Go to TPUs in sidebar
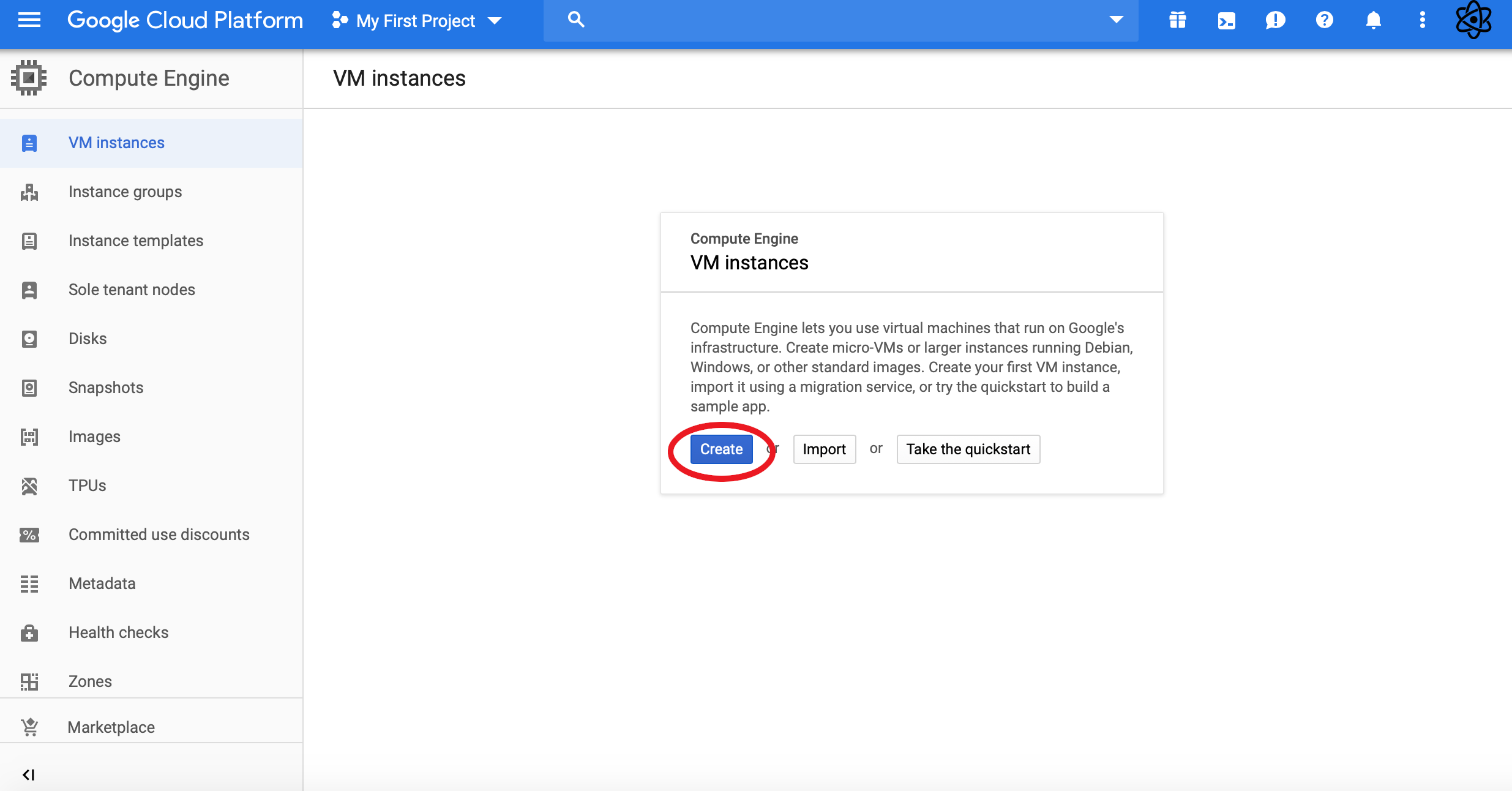1512x791 pixels. pyautogui.click(x=151, y=485)
